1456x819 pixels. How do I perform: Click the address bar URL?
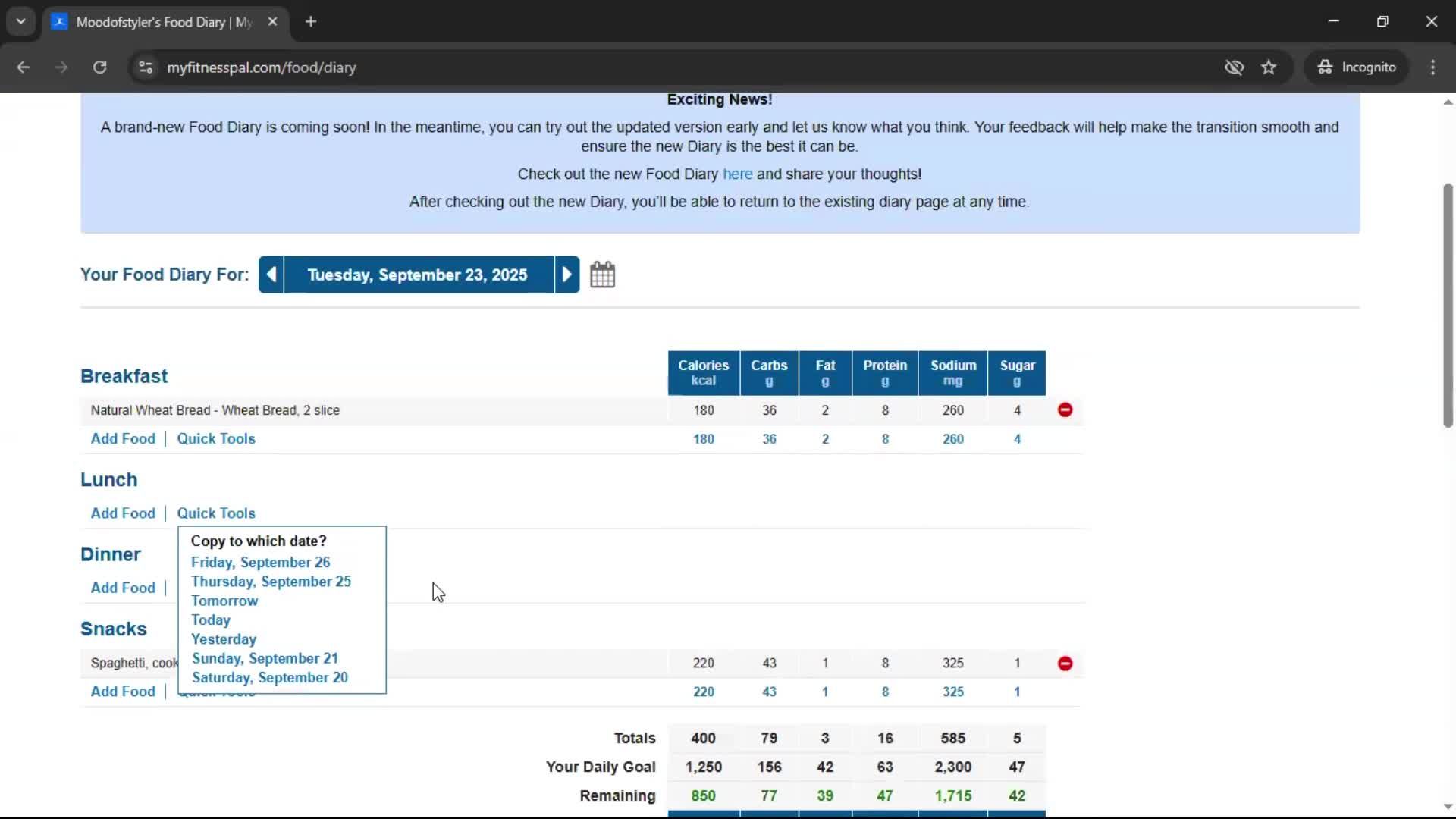tap(262, 67)
